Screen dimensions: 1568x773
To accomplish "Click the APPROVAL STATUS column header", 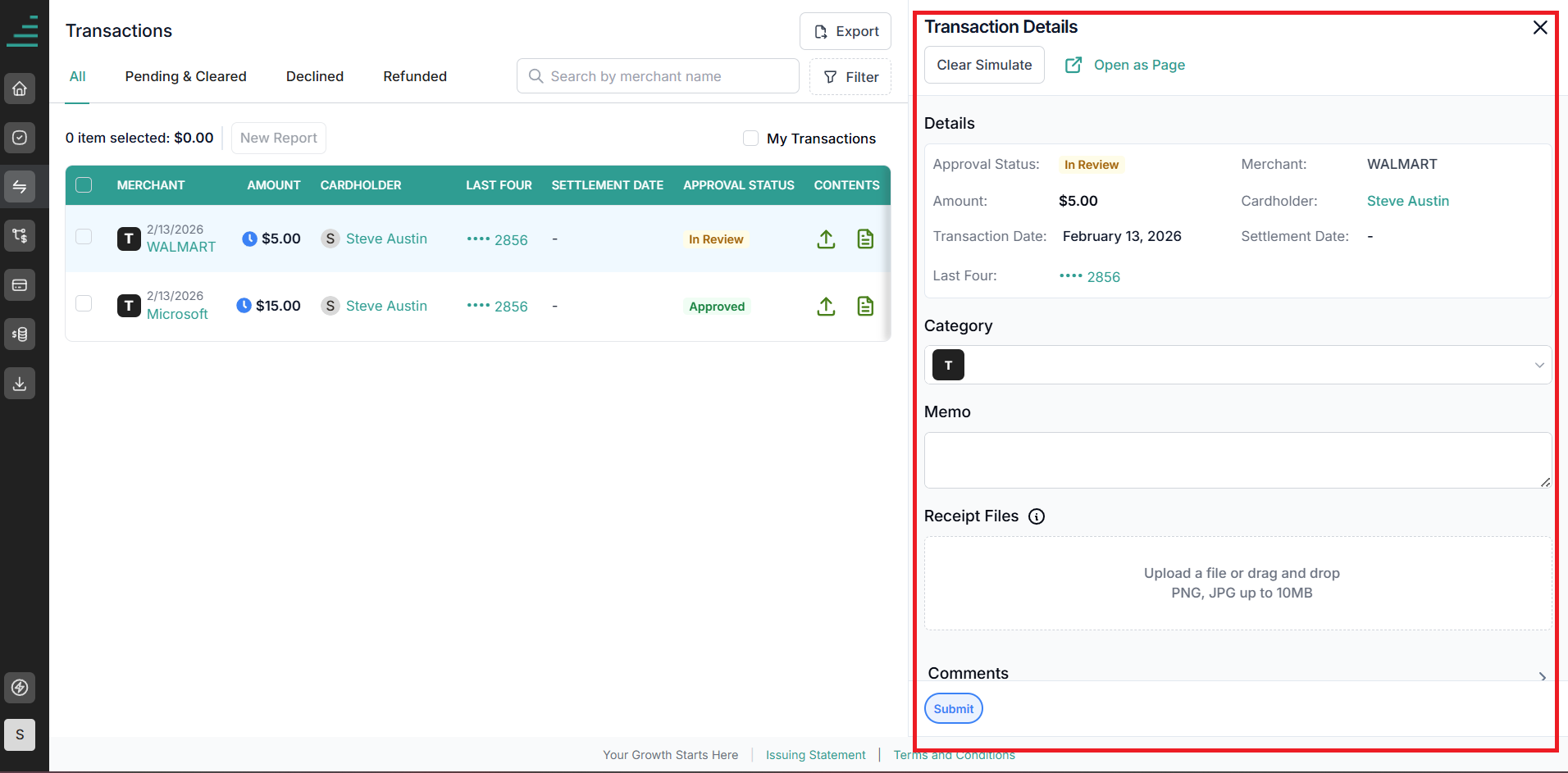I will tap(739, 185).
